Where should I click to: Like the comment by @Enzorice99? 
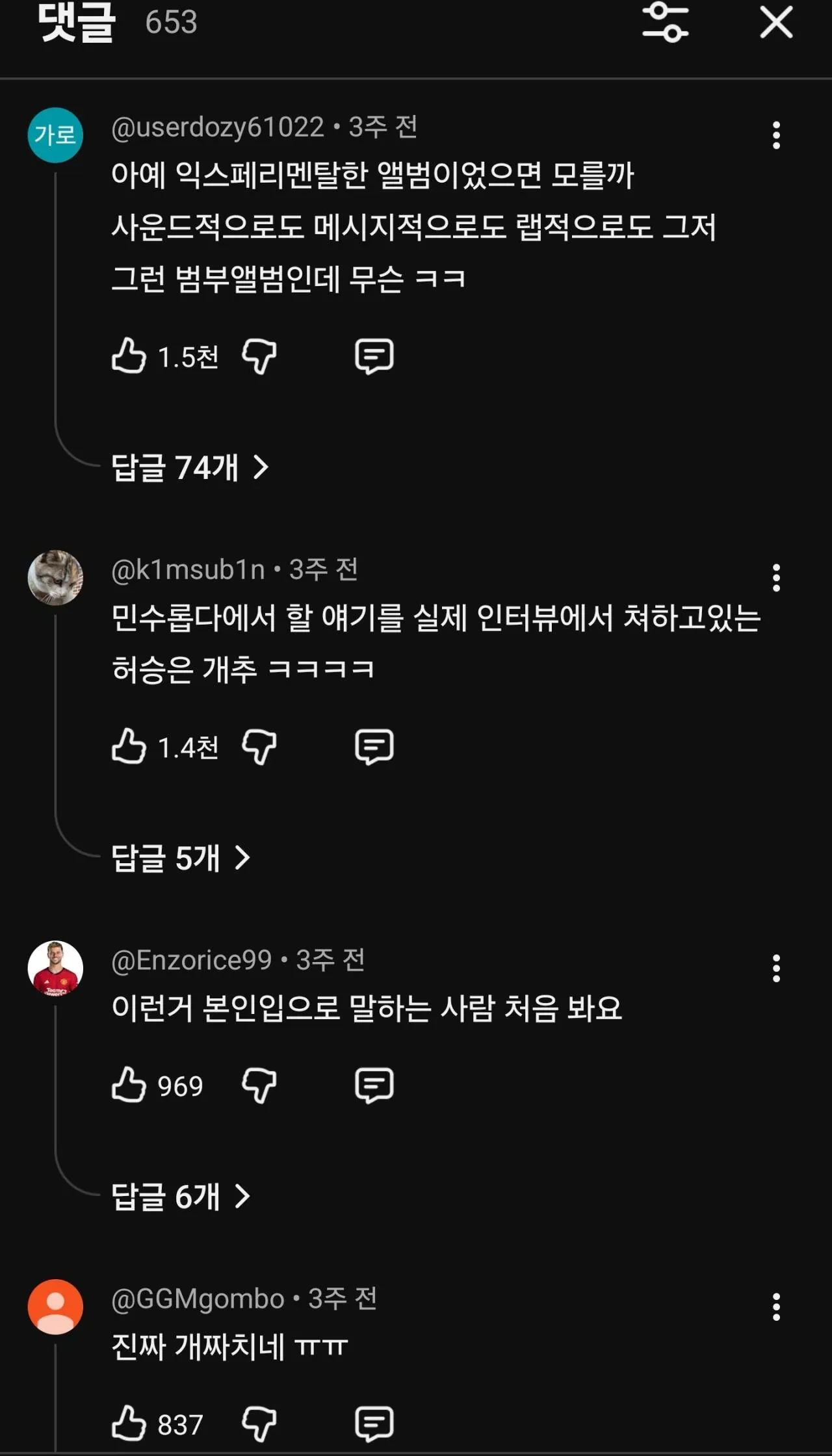point(129,1085)
